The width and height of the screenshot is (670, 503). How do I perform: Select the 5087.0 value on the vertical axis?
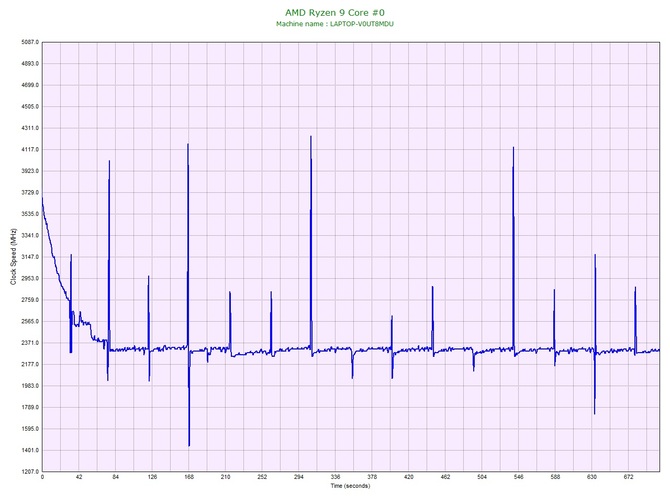(x=27, y=42)
